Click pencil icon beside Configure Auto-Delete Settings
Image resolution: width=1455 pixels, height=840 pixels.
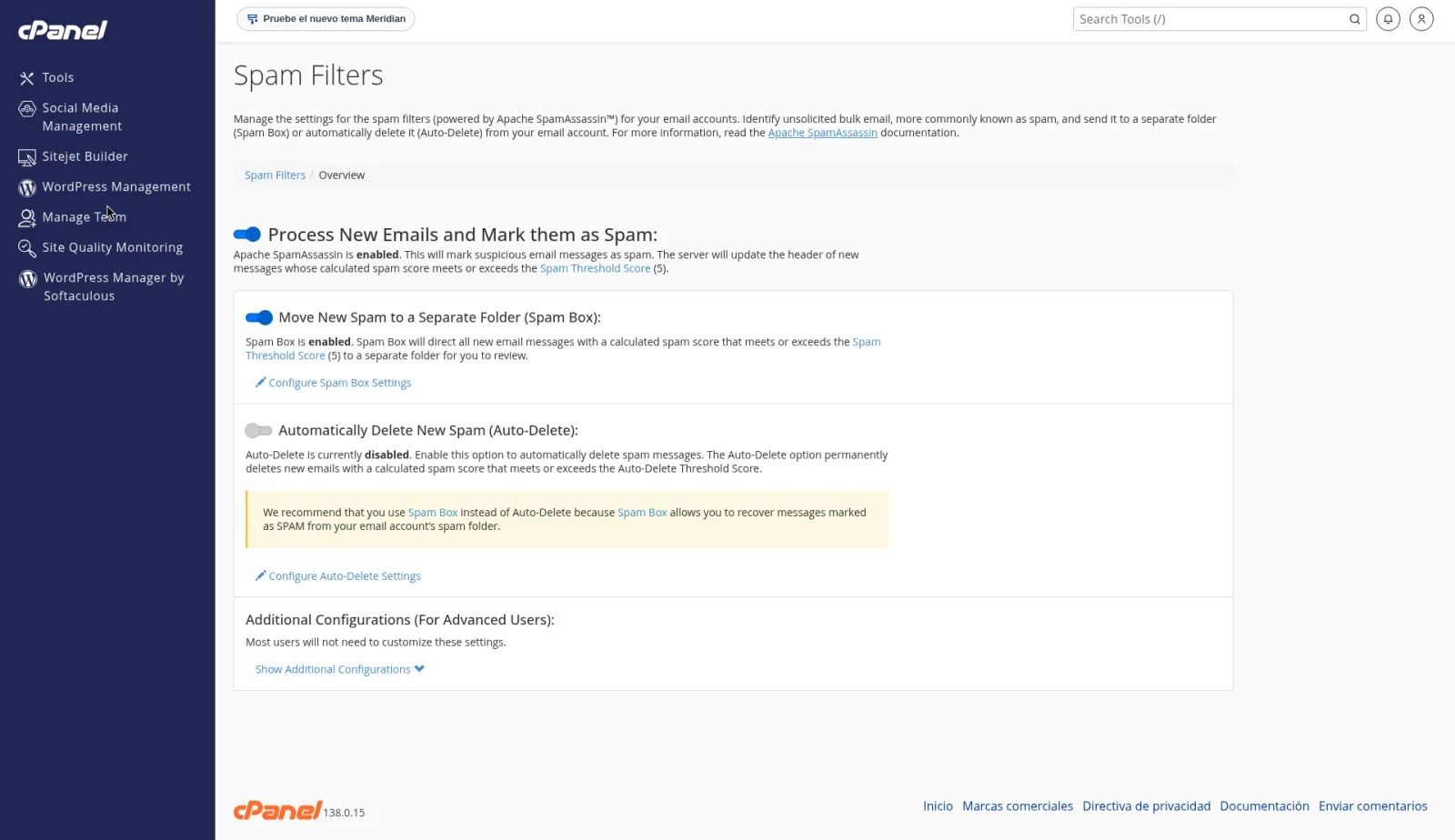tap(260, 576)
